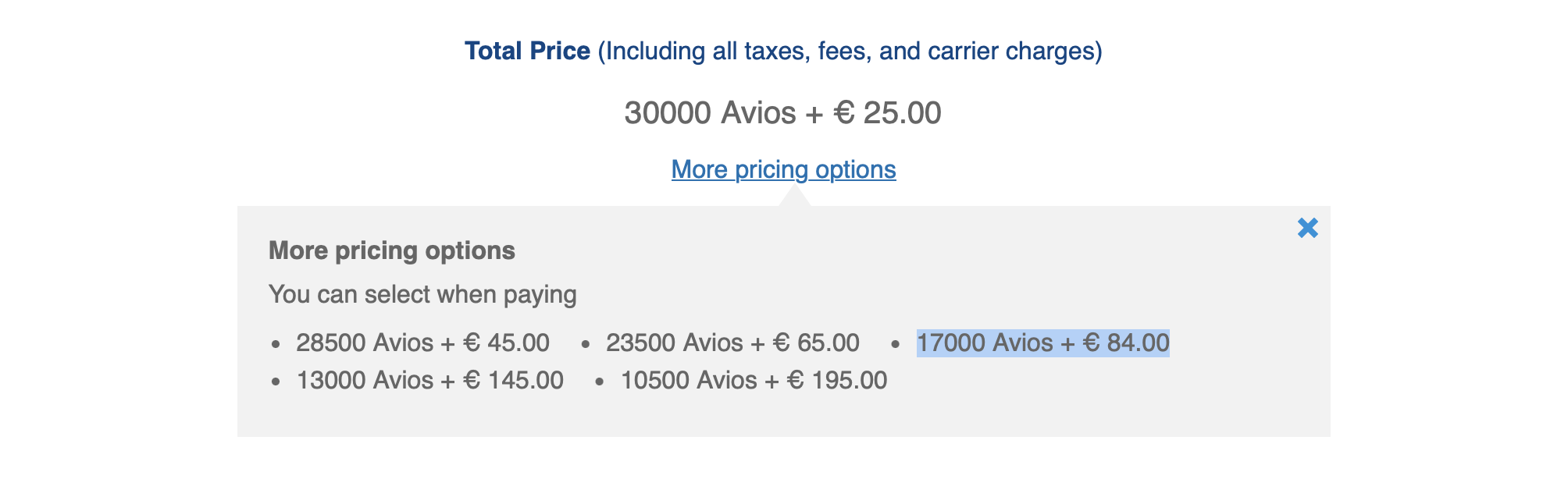Close the More pricing options panel

(1307, 228)
